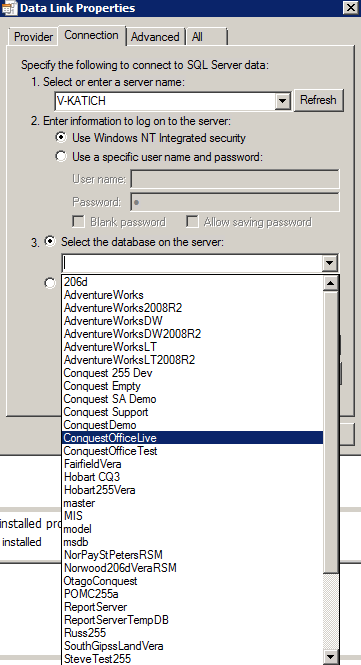Select AdventureWorksLT2008R2 entry
The width and height of the screenshot is (361, 665).
[x=193, y=360]
